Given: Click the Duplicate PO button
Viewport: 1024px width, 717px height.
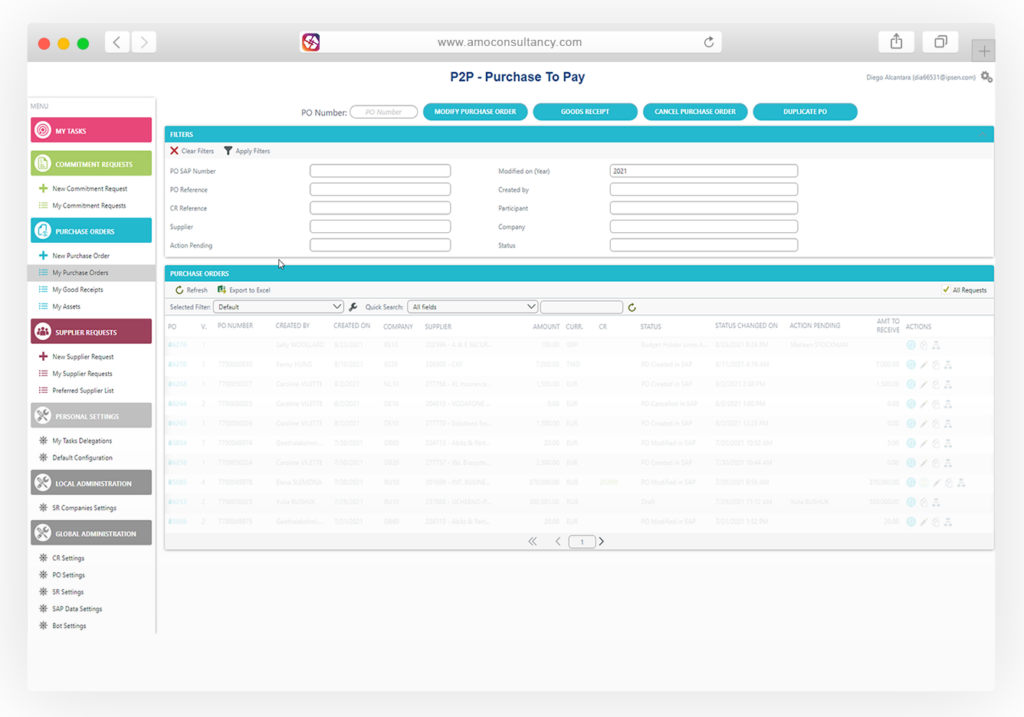Looking at the screenshot, I should pyautogui.click(x=805, y=112).
